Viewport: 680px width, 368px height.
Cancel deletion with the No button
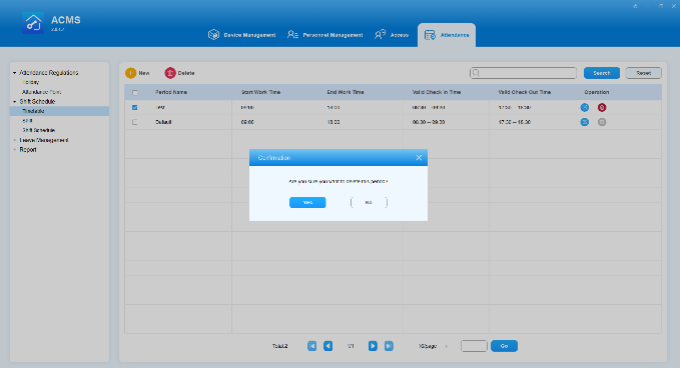point(369,202)
